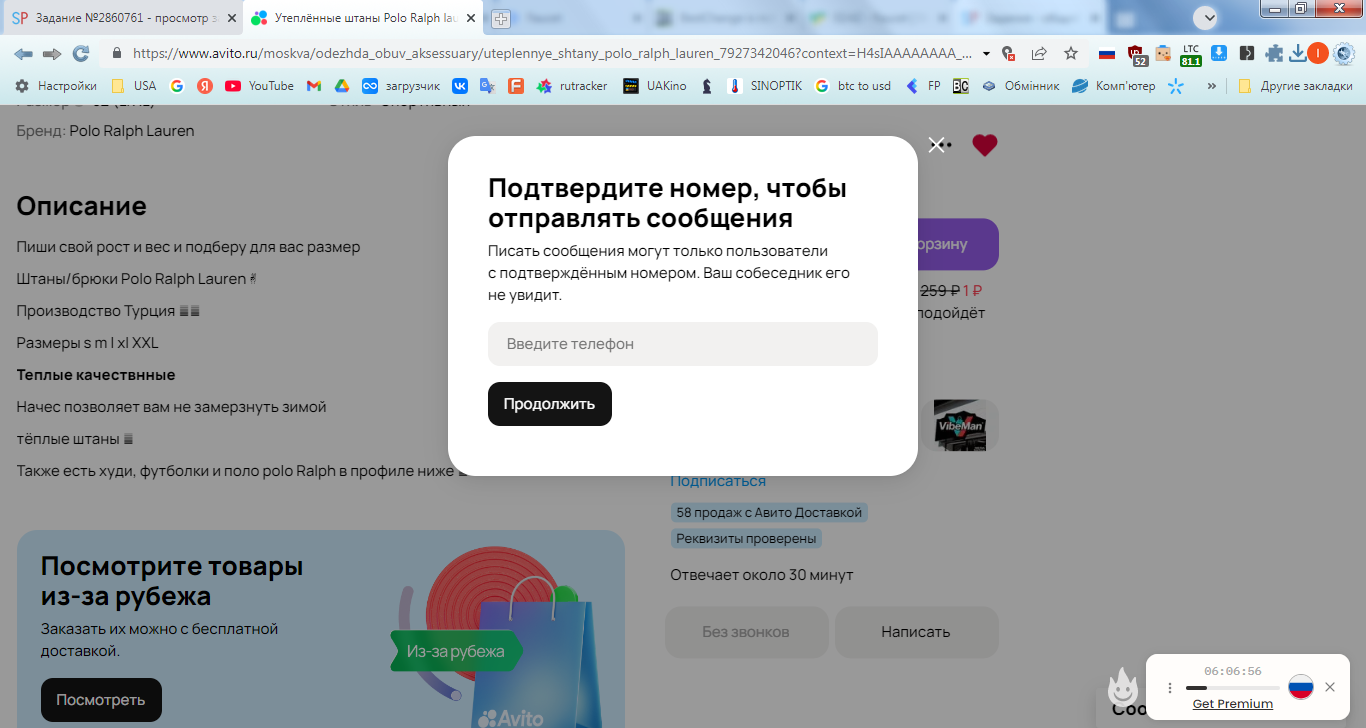Viewport: 1366px width, 728px height.
Task: Open the Google bookmark icon
Action: [177, 86]
